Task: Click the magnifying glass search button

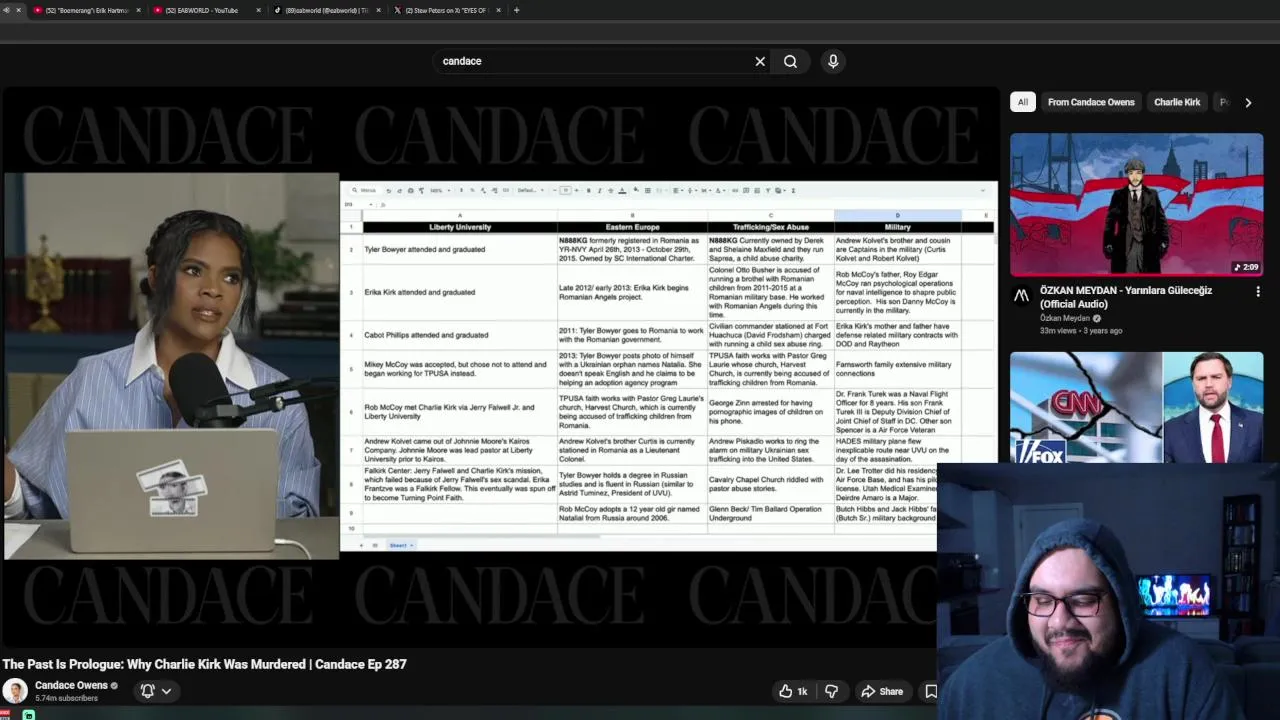Action: tap(790, 61)
